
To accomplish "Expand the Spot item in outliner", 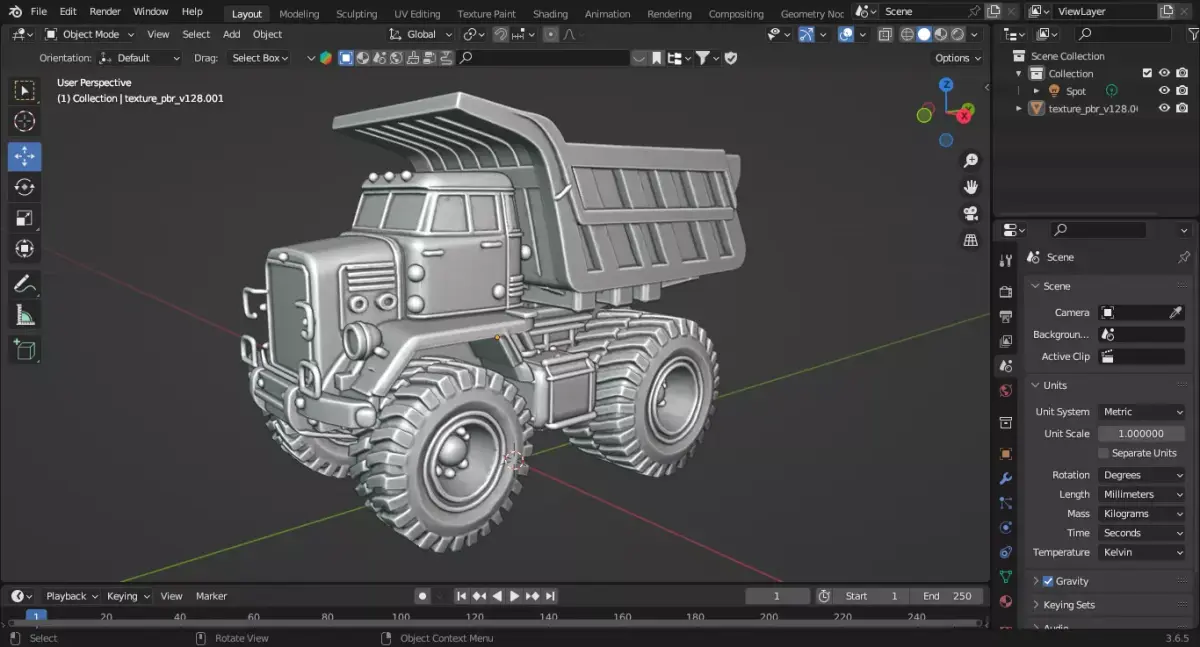I will [x=1037, y=91].
